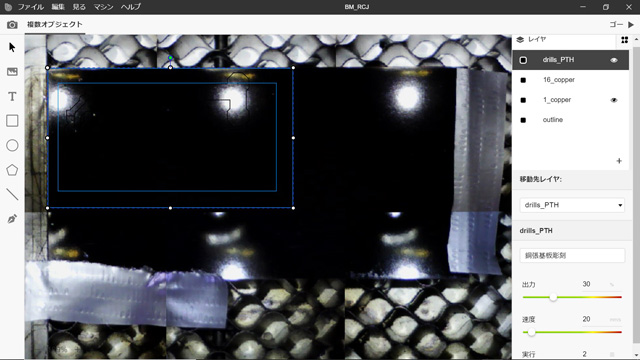Click the camera preview icon
Screen dimensions: 640x360
coord(12,25)
